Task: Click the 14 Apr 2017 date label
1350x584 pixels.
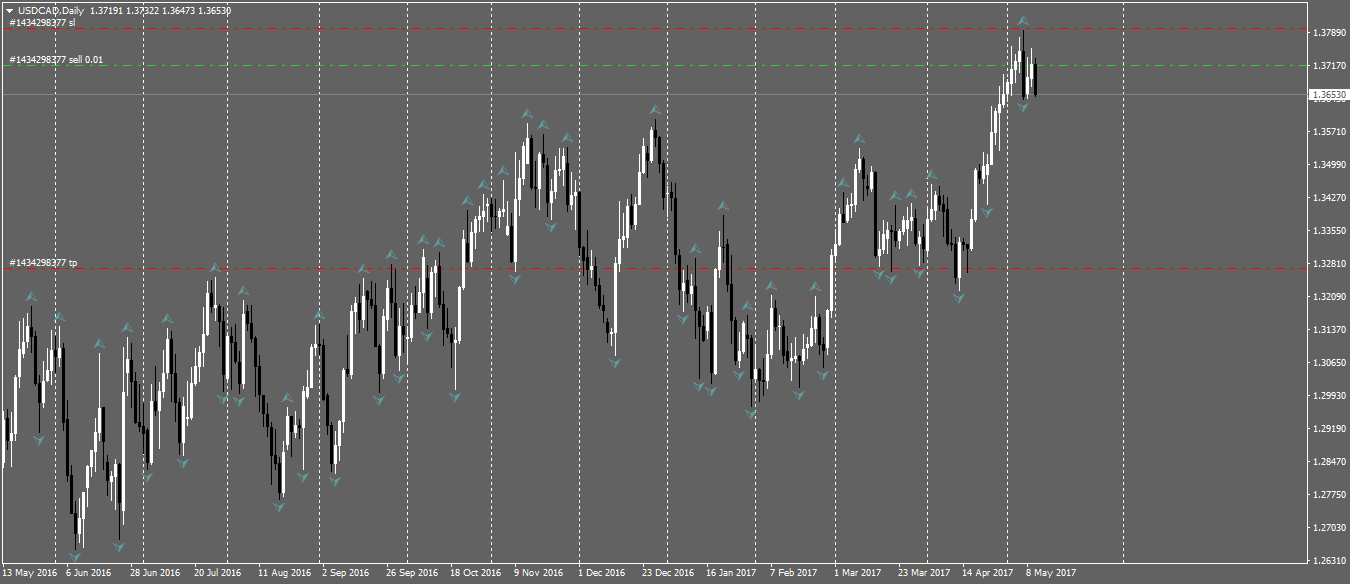Action: tap(988, 574)
